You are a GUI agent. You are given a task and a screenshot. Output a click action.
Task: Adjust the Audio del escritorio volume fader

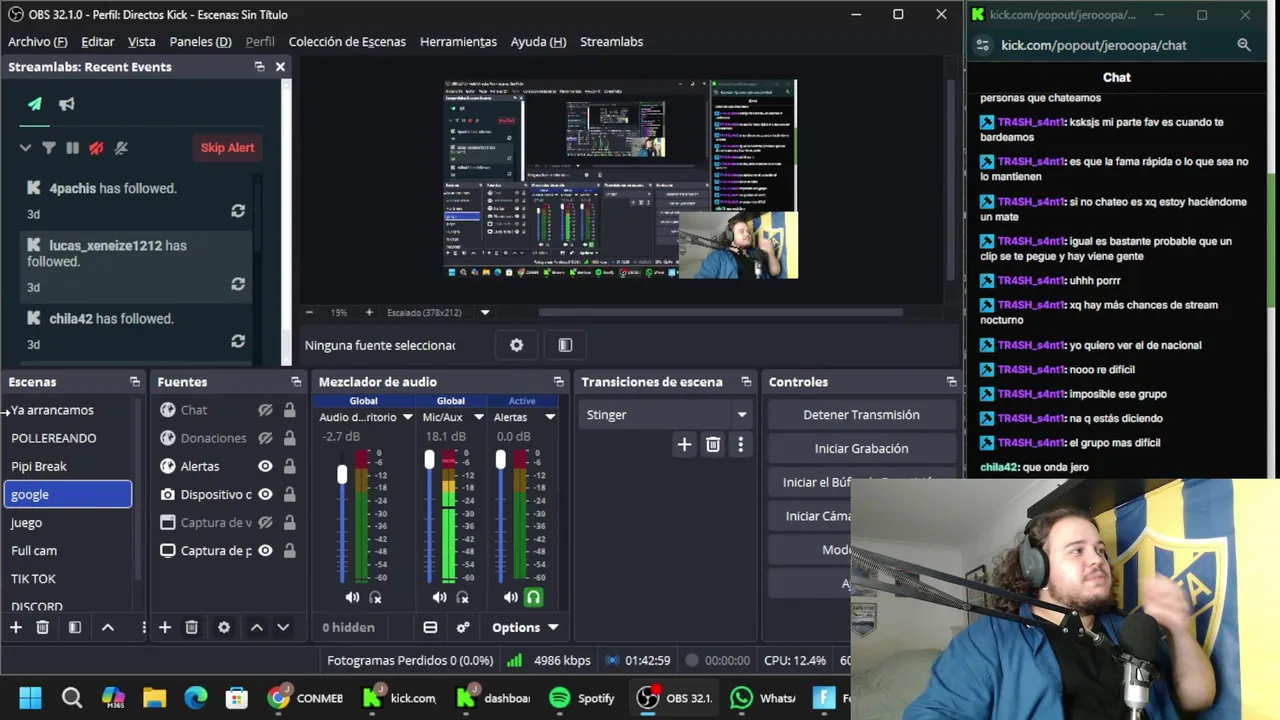click(342, 474)
